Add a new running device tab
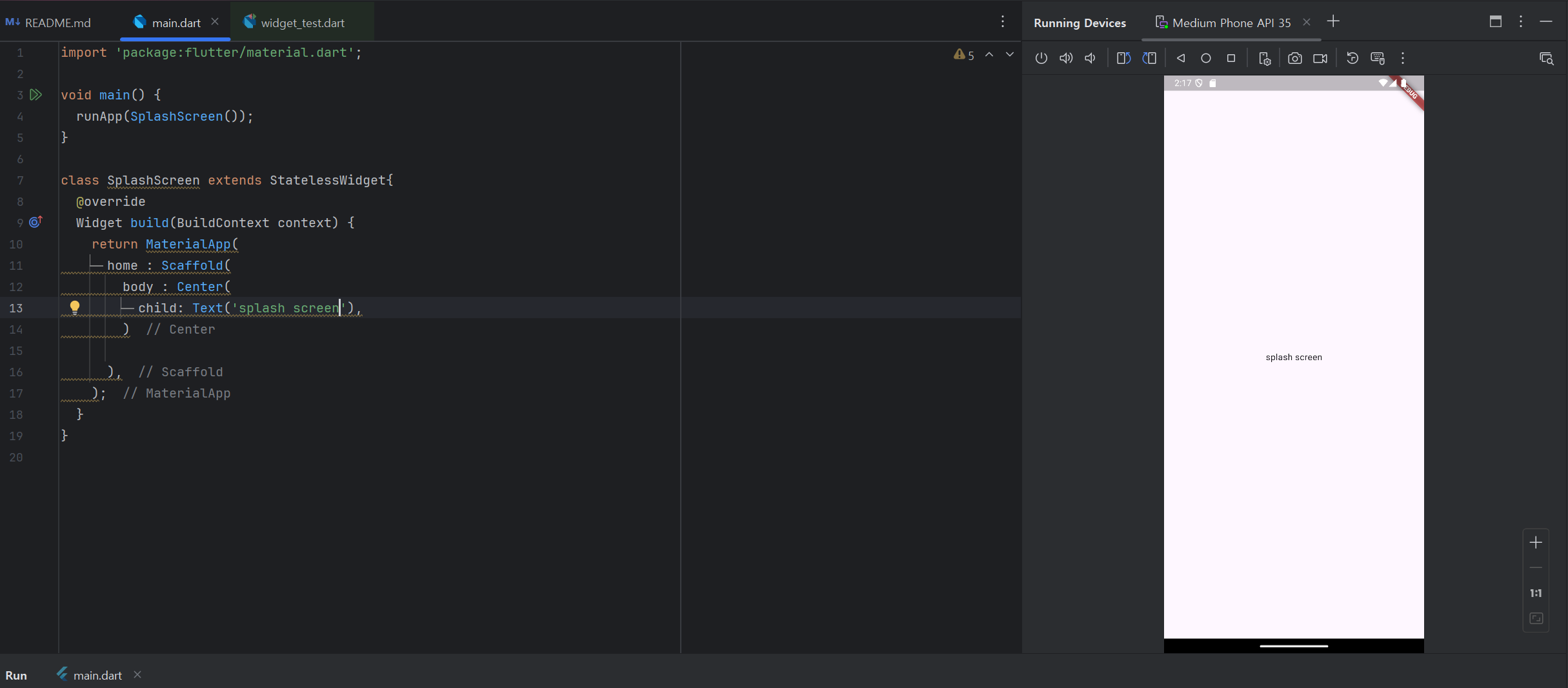 click(1333, 21)
